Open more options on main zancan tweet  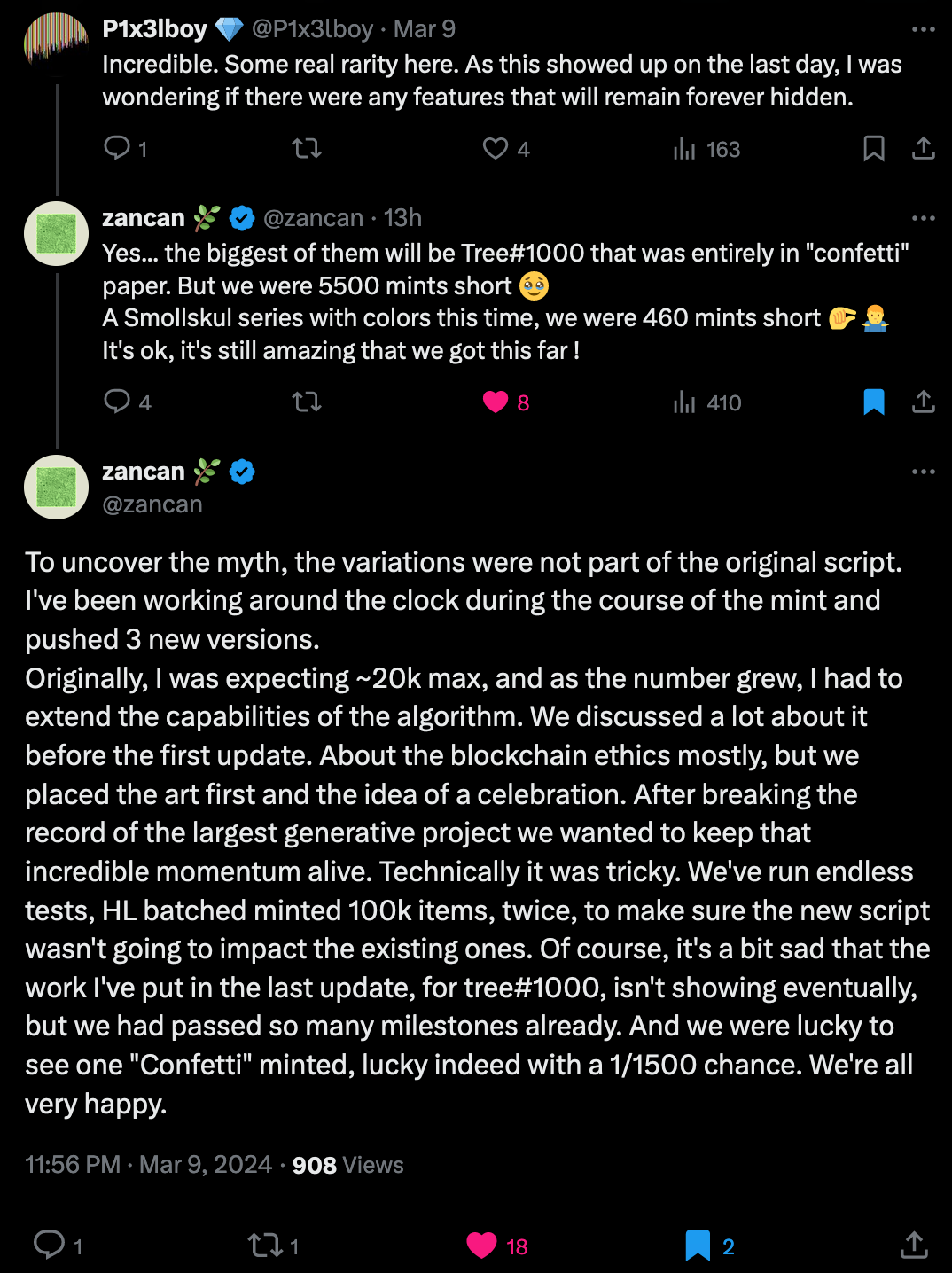click(924, 472)
